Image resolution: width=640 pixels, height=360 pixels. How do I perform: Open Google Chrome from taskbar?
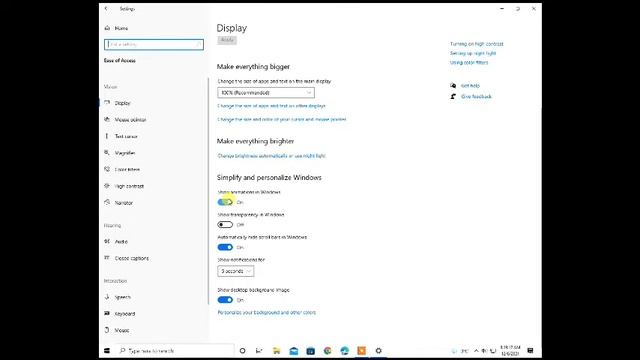[x=327, y=351]
